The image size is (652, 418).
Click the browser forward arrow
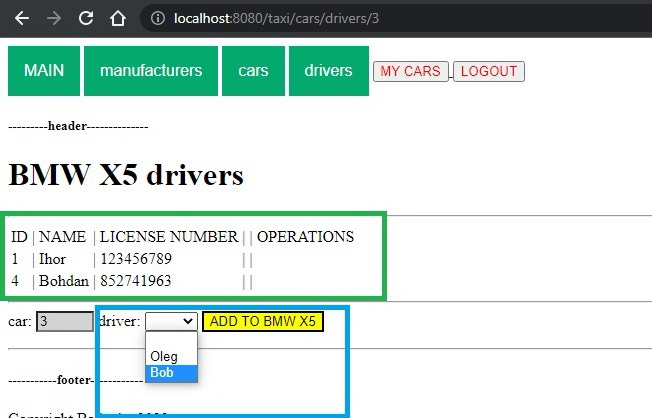coord(54,18)
